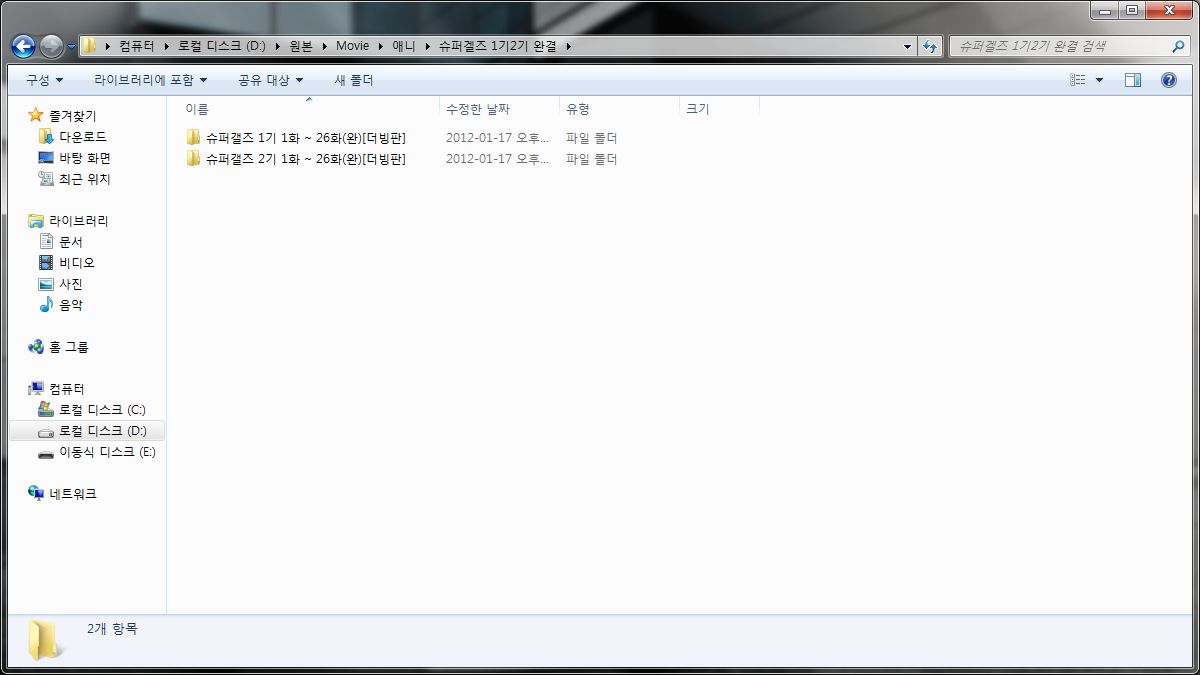Image resolution: width=1200 pixels, height=675 pixels.
Task: Open 라이브러리에 포함 dropdown menu
Action: click(150, 80)
